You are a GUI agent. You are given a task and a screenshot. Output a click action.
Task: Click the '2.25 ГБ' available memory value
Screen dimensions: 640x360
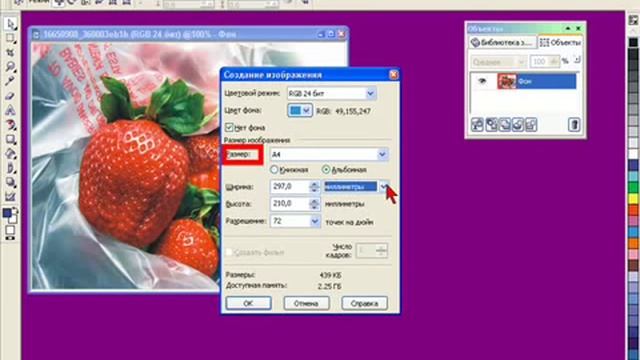(329, 287)
